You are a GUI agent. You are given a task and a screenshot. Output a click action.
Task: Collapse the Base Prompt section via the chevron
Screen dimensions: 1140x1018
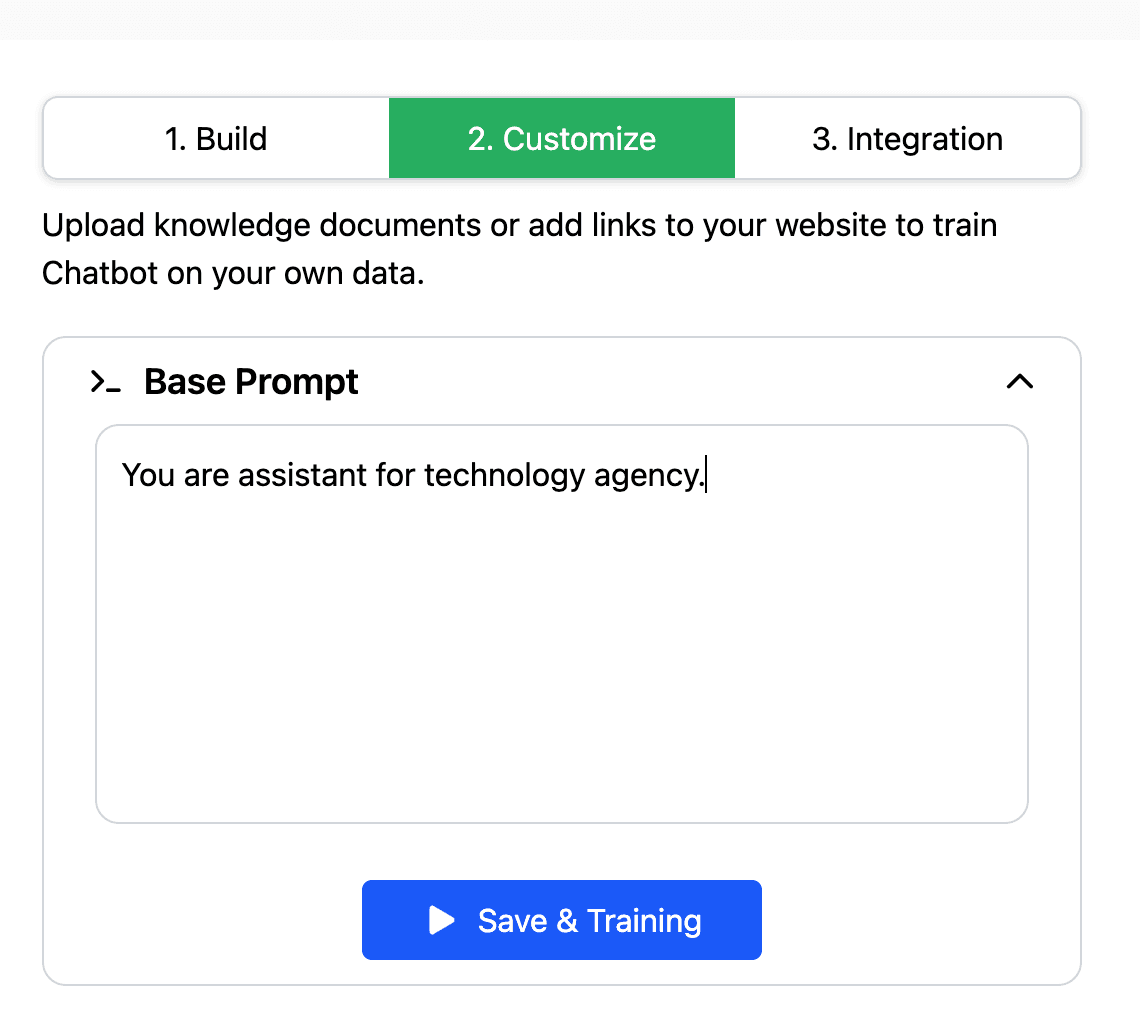[1019, 381]
